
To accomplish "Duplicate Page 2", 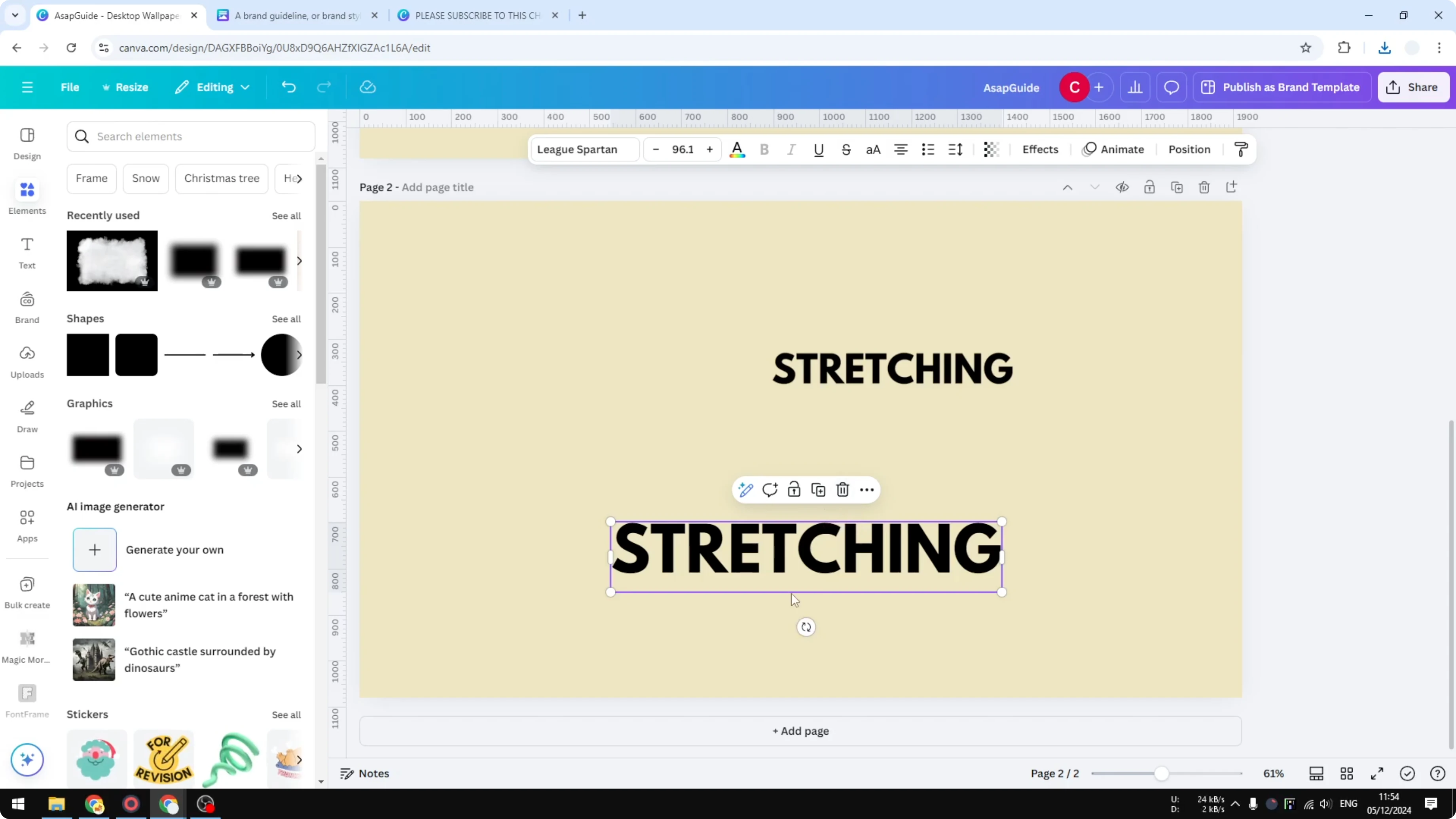I will pos(1177,187).
